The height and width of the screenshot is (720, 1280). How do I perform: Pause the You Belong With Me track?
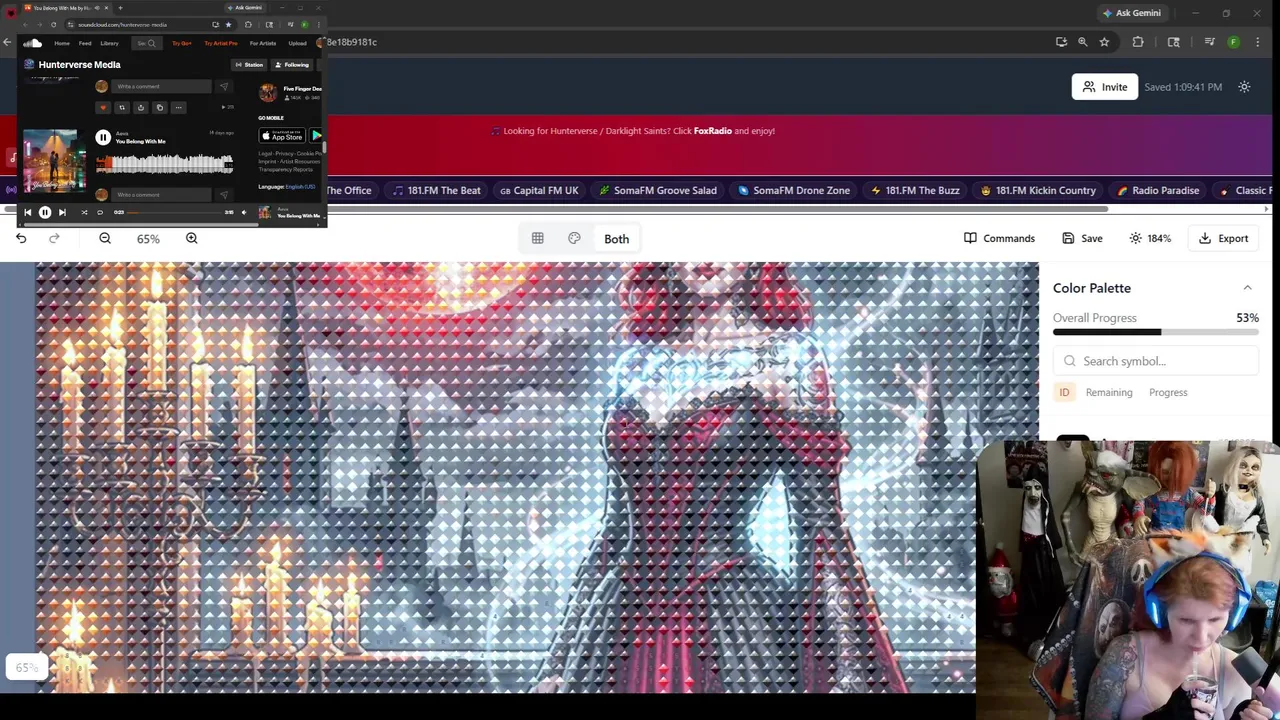pos(103,137)
